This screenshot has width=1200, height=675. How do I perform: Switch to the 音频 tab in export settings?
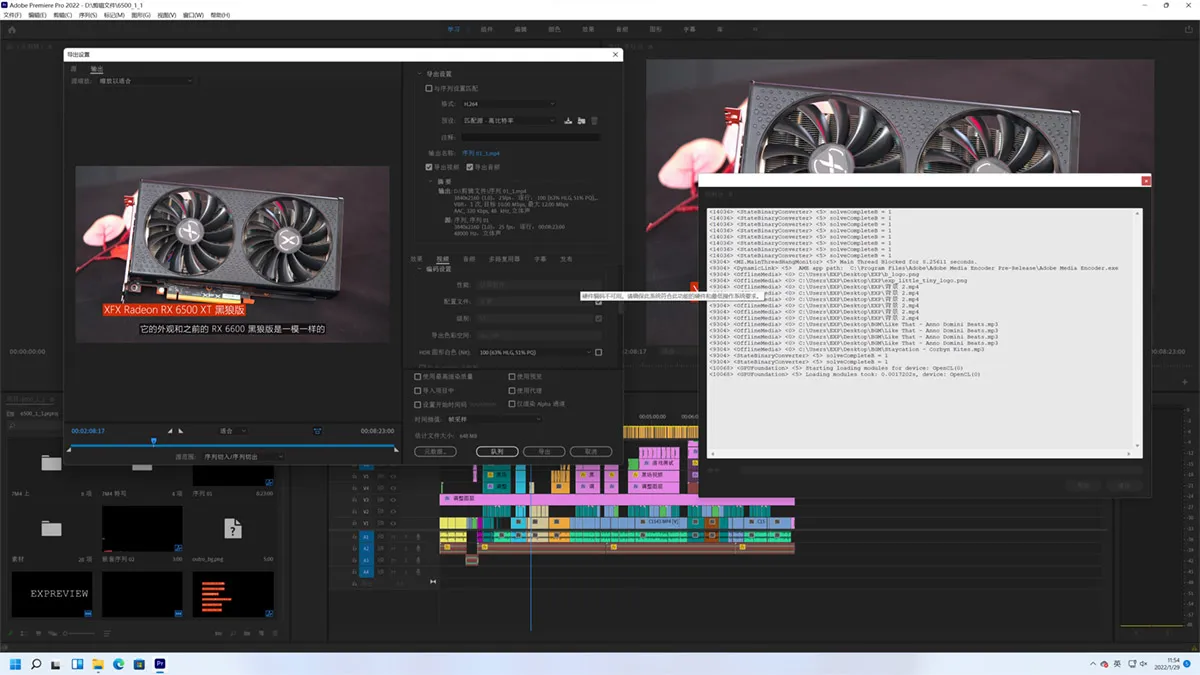(469, 259)
